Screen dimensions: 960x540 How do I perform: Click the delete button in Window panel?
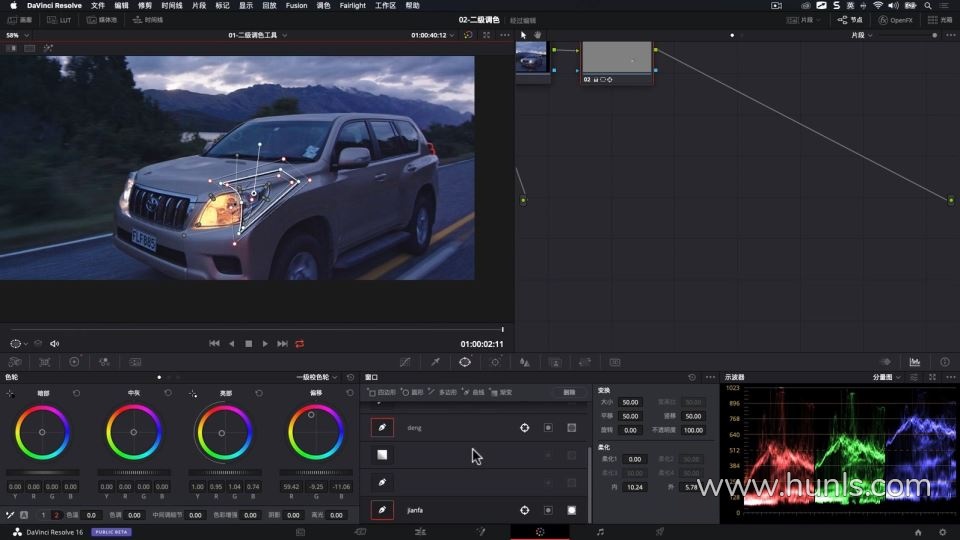coord(569,392)
